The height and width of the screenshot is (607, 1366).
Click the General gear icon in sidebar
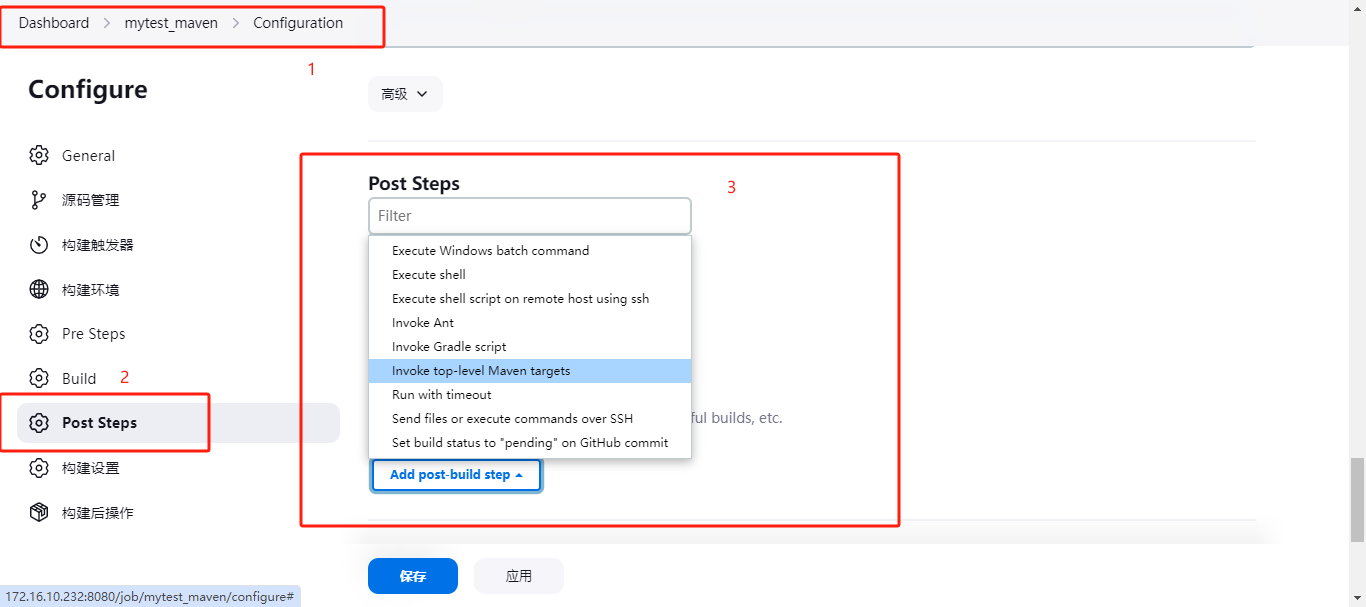pos(39,156)
